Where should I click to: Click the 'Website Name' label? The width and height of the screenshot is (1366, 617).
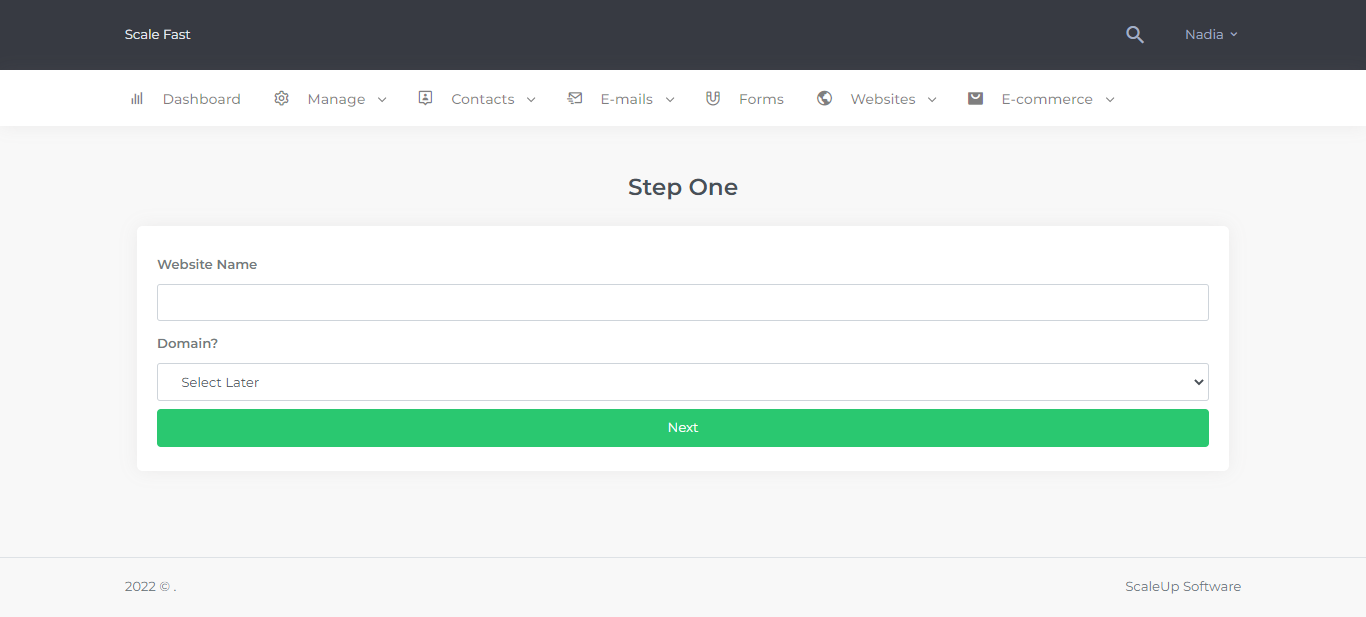pyautogui.click(x=207, y=265)
